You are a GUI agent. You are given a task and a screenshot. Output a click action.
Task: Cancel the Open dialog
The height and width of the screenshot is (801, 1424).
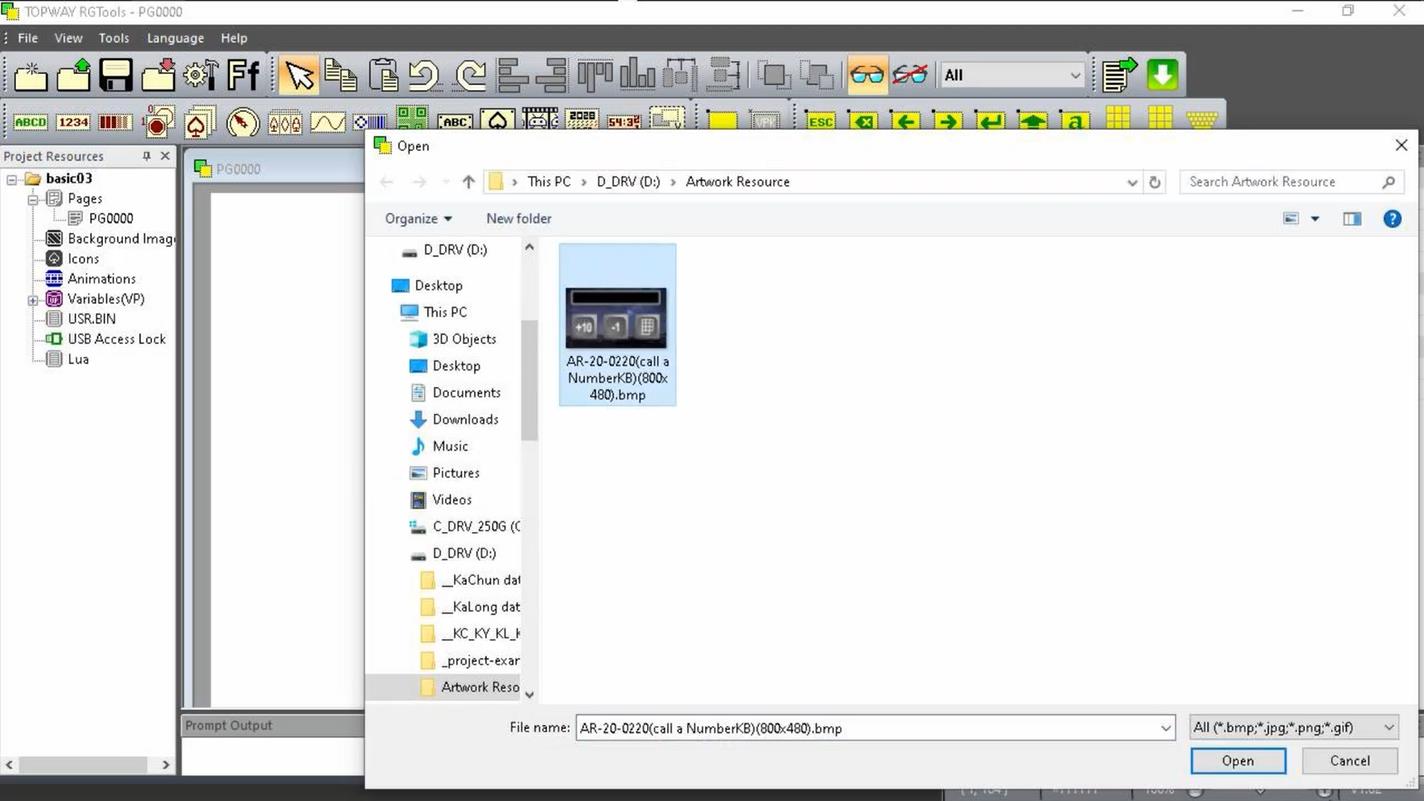1349,760
